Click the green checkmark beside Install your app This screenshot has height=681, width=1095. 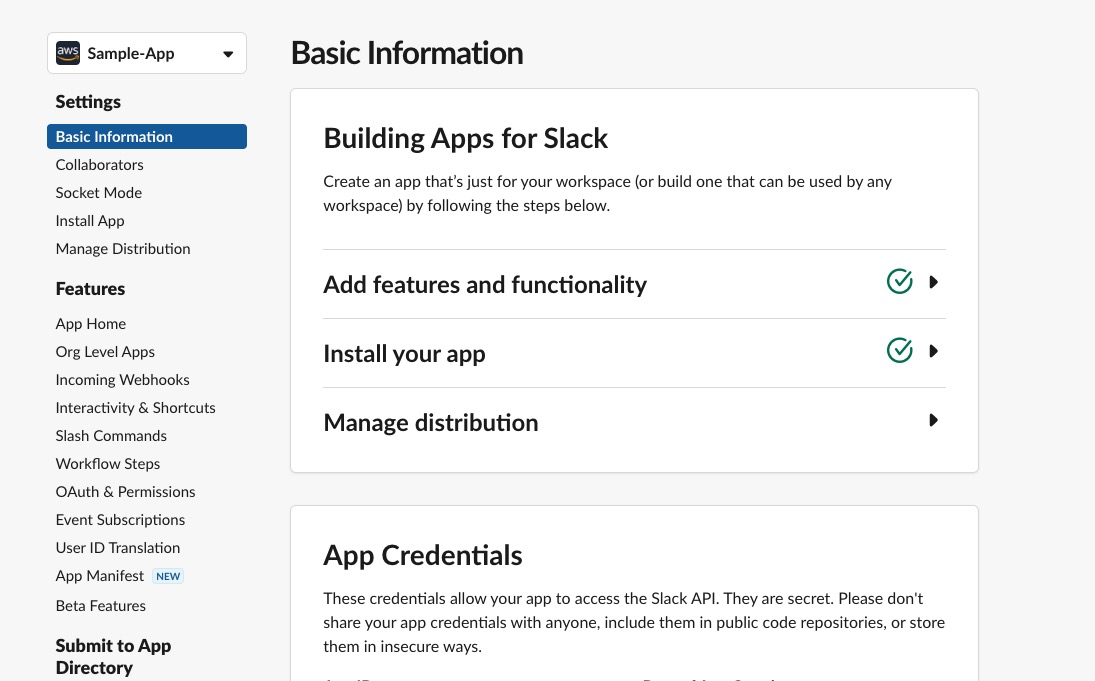point(899,350)
